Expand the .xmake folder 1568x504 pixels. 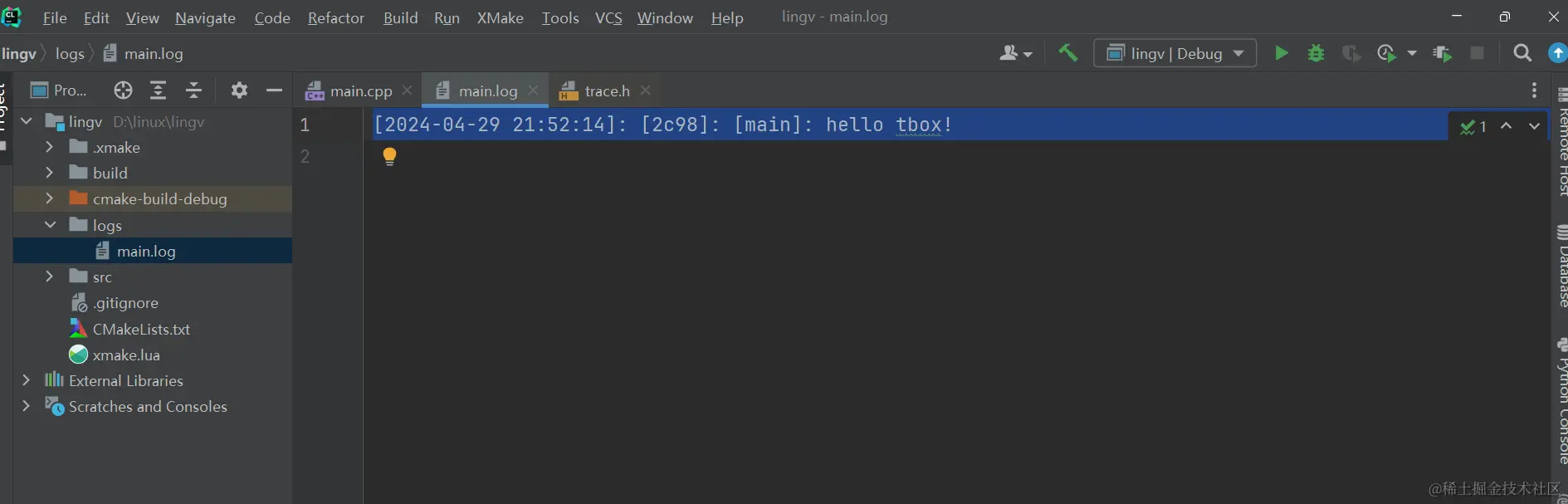pyautogui.click(x=49, y=147)
